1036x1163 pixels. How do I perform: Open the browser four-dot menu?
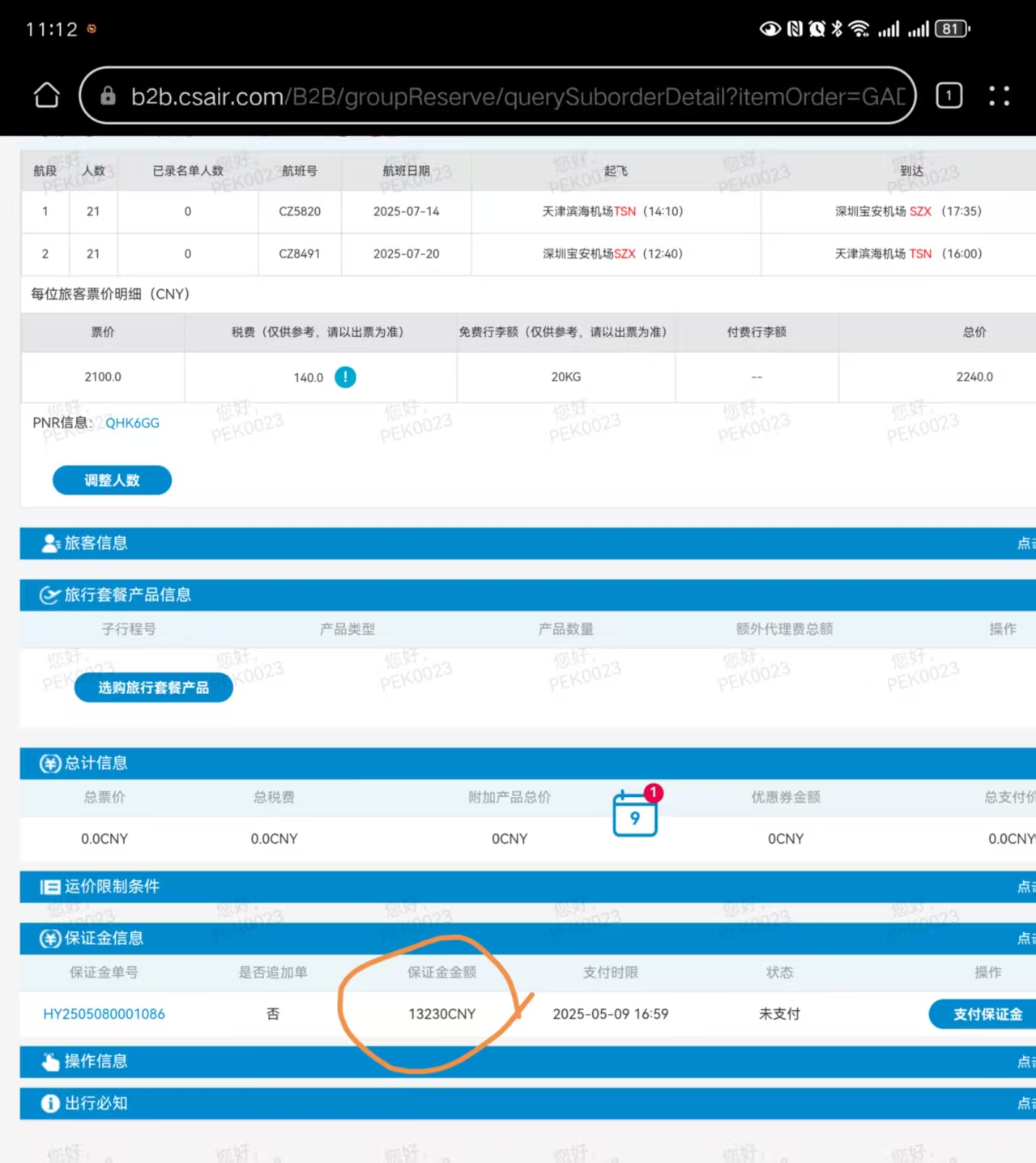click(999, 96)
